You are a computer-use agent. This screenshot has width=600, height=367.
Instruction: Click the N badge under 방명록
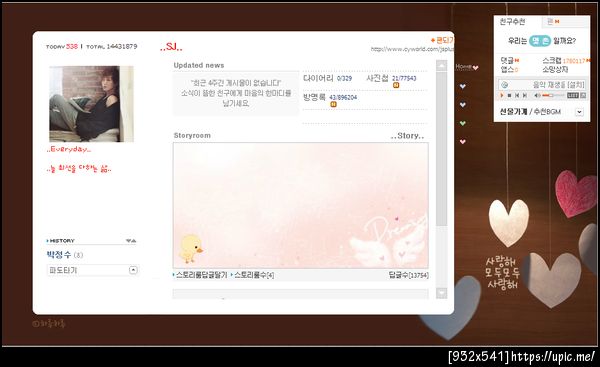pos(333,104)
